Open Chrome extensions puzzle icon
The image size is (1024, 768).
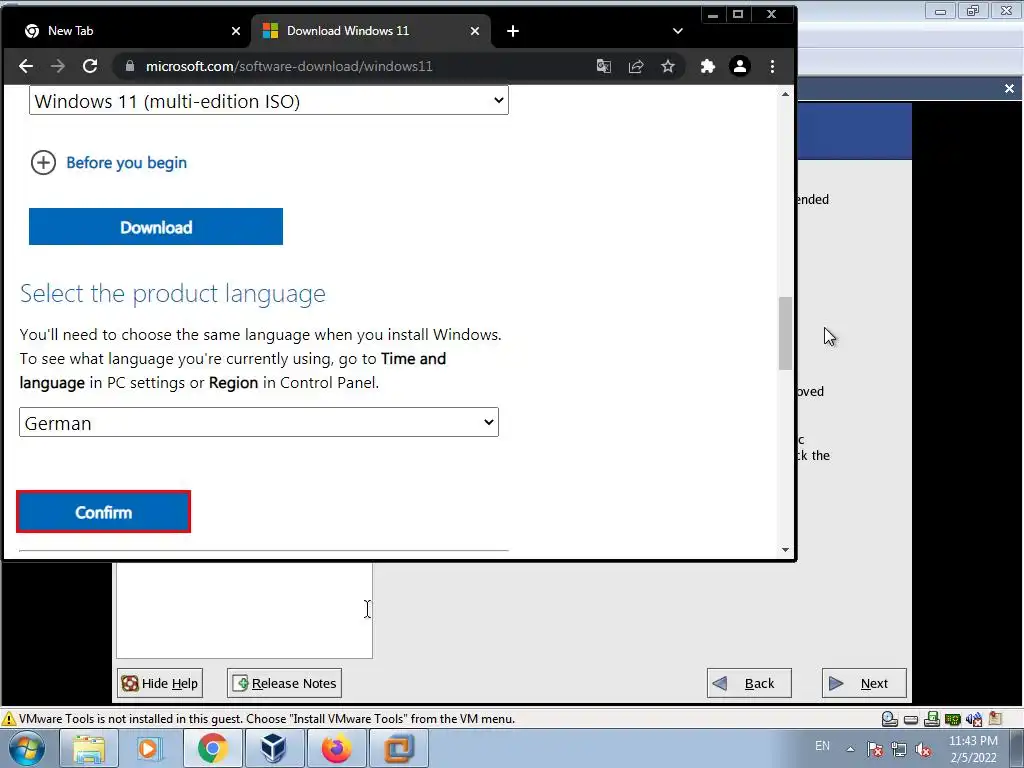pyautogui.click(x=707, y=66)
